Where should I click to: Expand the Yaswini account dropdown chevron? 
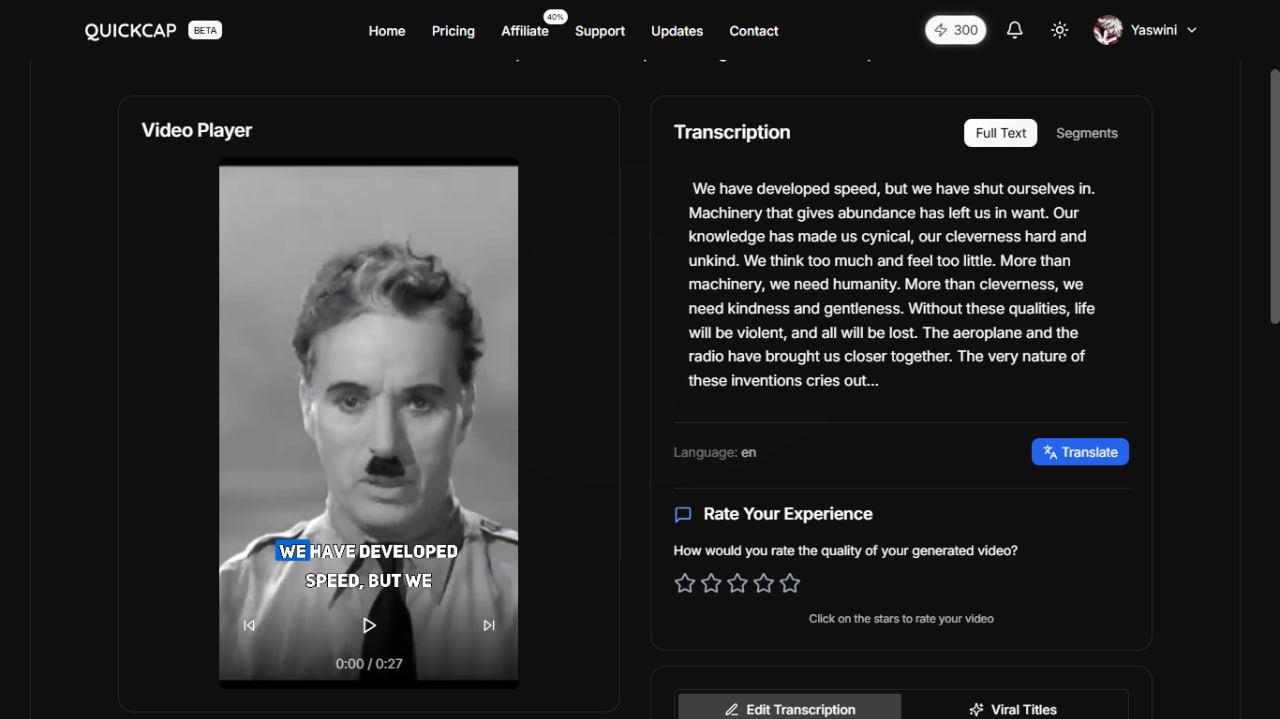point(1192,31)
